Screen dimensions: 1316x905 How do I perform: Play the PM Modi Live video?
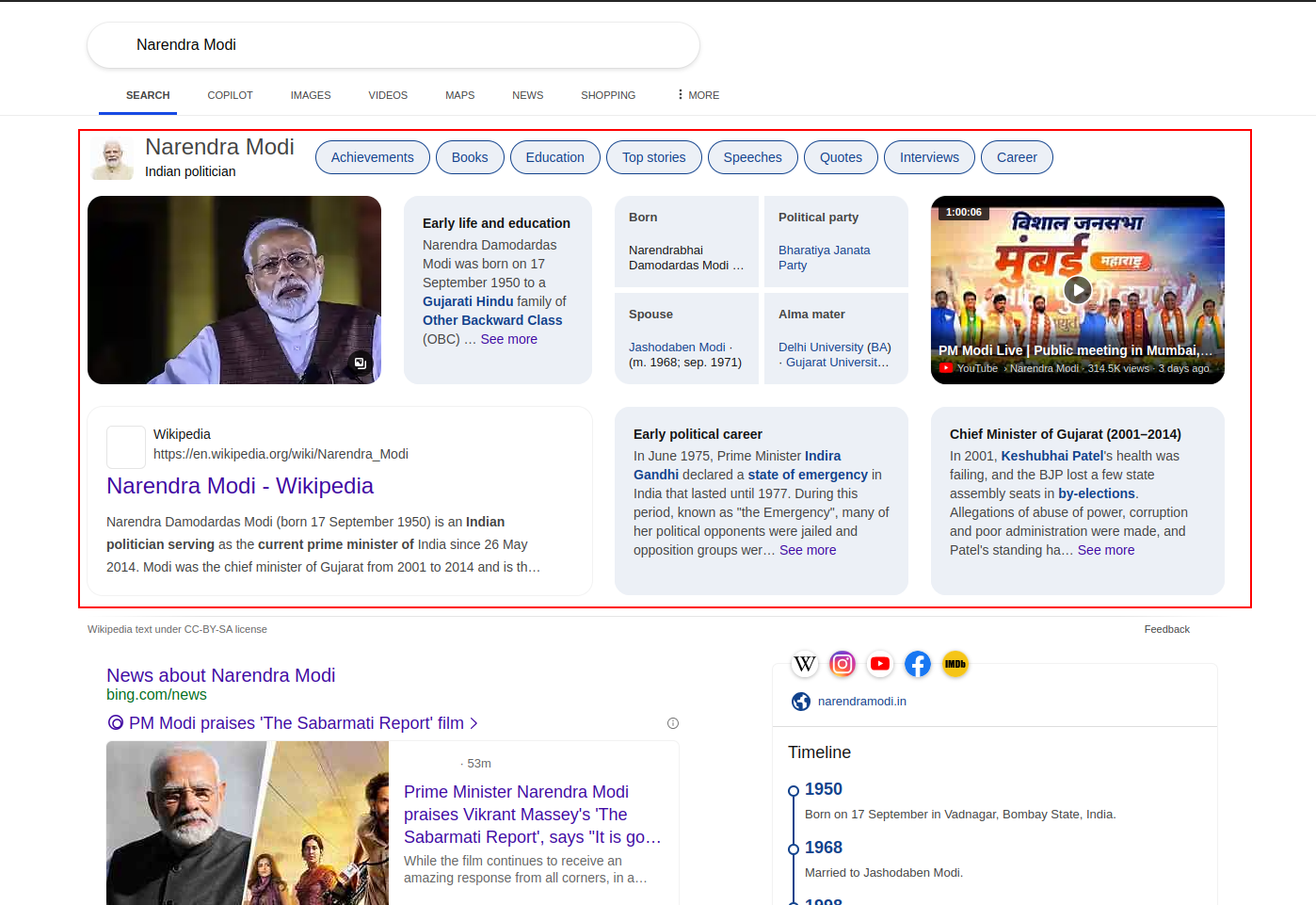(1078, 289)
